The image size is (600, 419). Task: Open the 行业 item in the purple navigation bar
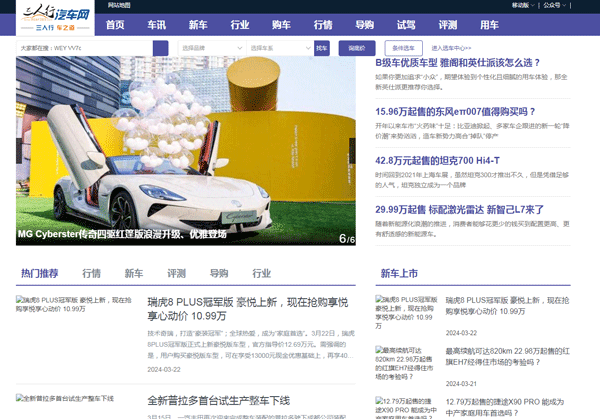tap(240, 25)
